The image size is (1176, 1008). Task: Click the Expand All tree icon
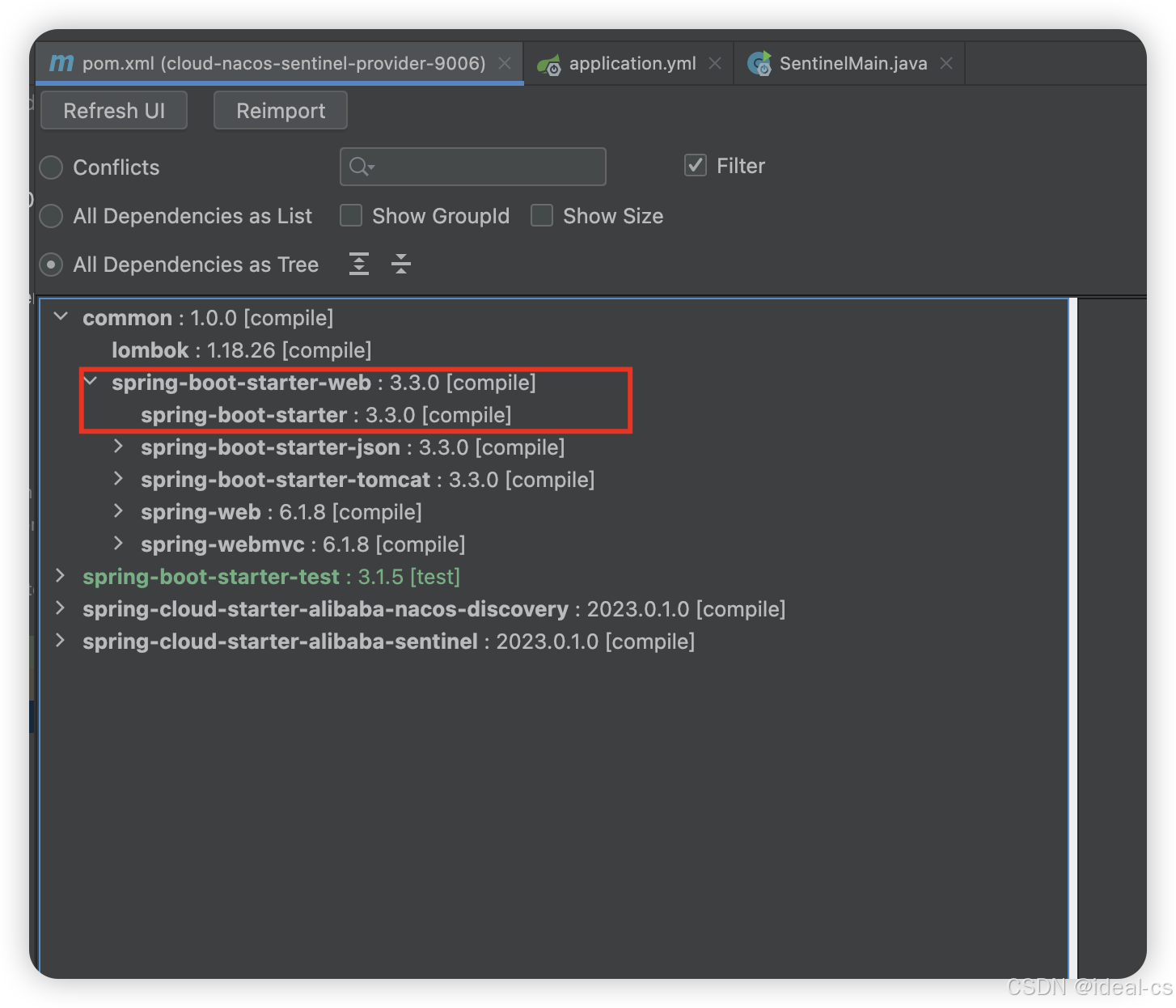[x=359, y=264]
